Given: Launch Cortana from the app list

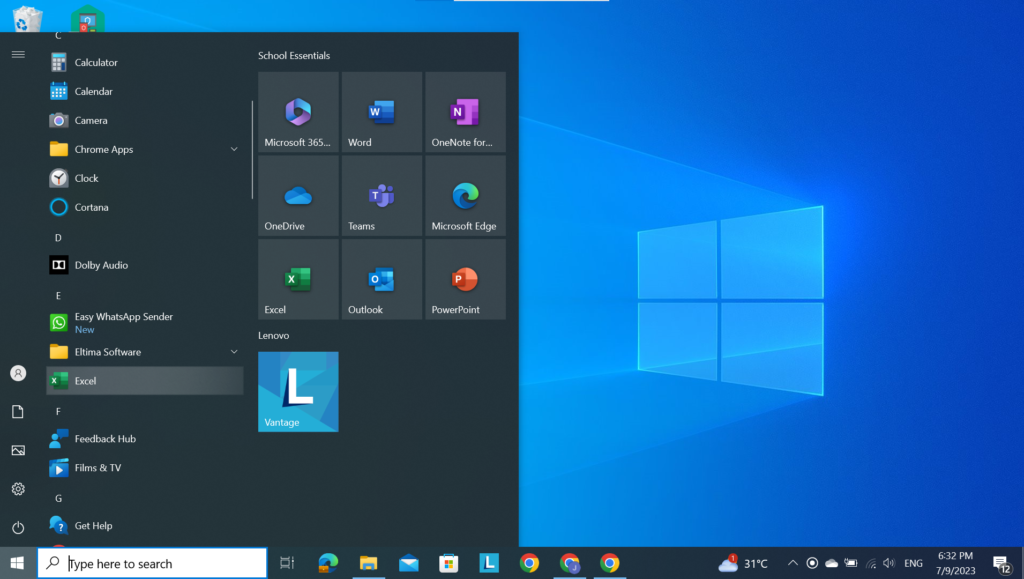Looking at the screenshot, I should tap(144, 207).
